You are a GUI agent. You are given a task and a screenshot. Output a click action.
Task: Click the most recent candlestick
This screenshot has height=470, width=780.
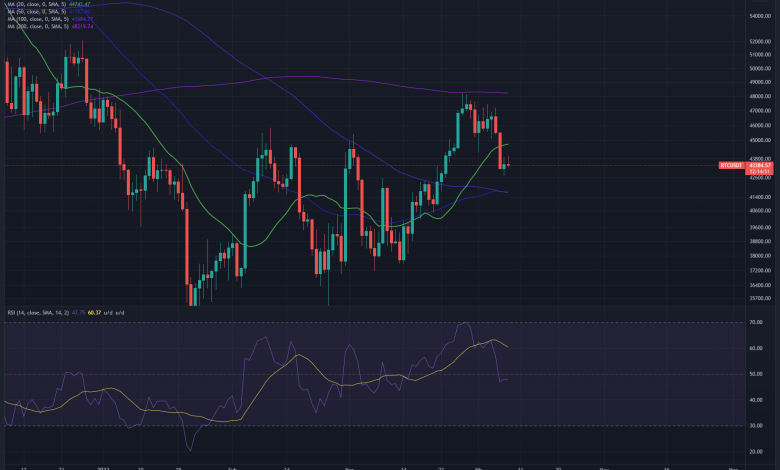(509, 164)
